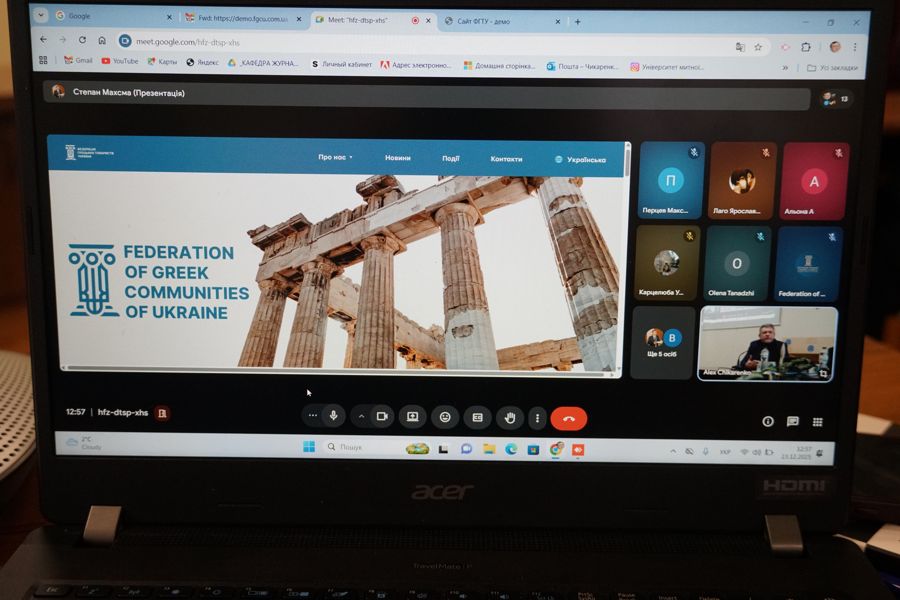Screen dimensions: 900x600
Task: Click the present screen icon
Action: (x=412, y=417)
